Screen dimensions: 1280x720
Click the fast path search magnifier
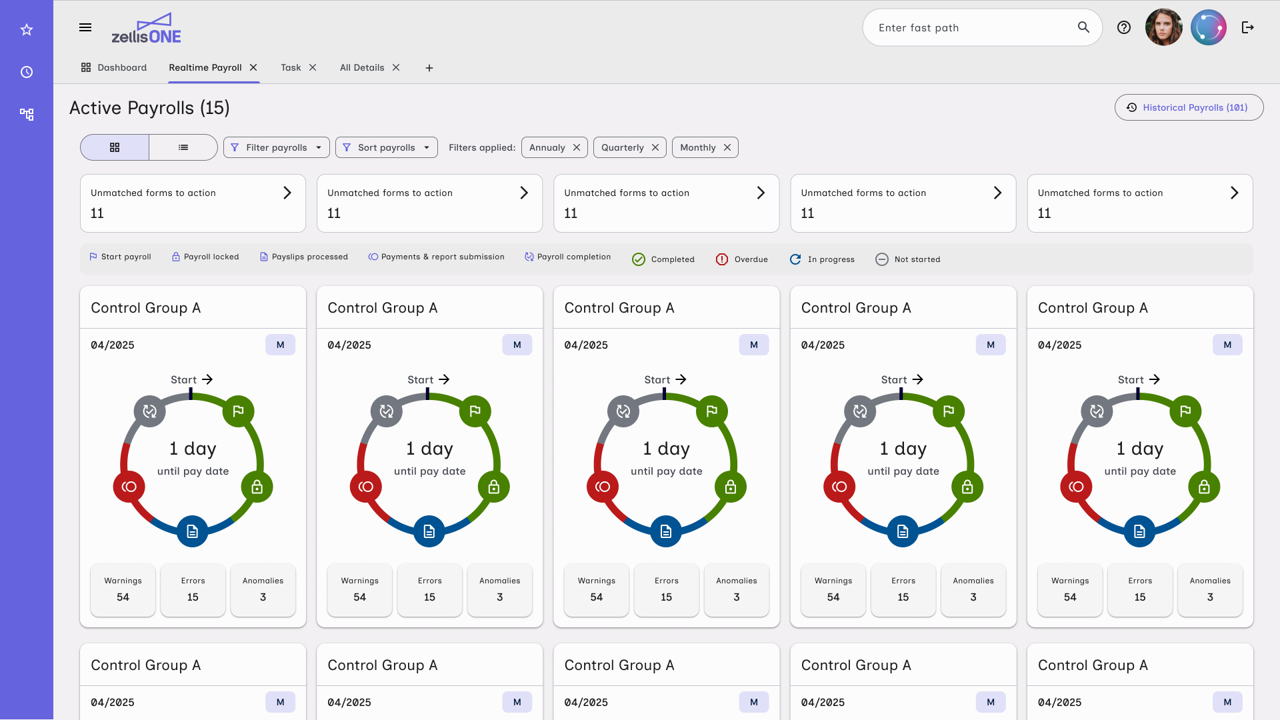pos(1083,28)
